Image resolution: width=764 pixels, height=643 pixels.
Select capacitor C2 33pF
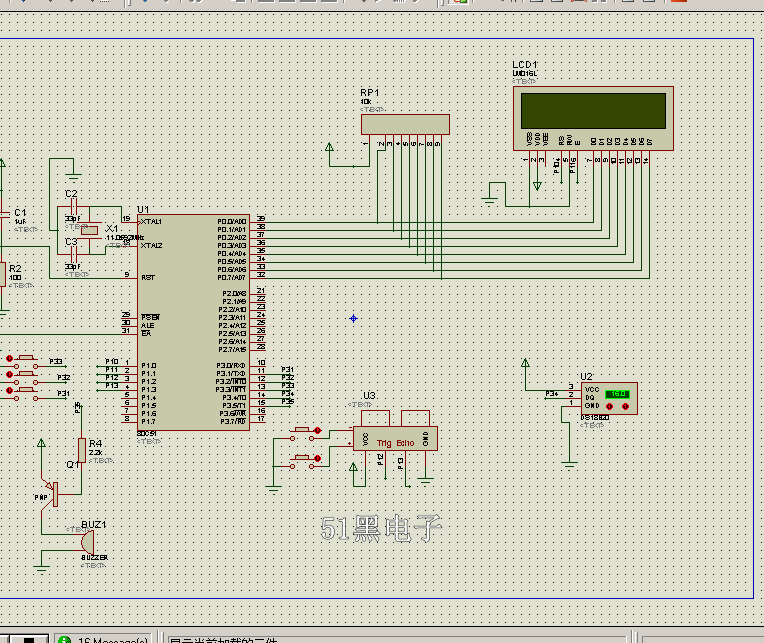[x=74, y=208]
